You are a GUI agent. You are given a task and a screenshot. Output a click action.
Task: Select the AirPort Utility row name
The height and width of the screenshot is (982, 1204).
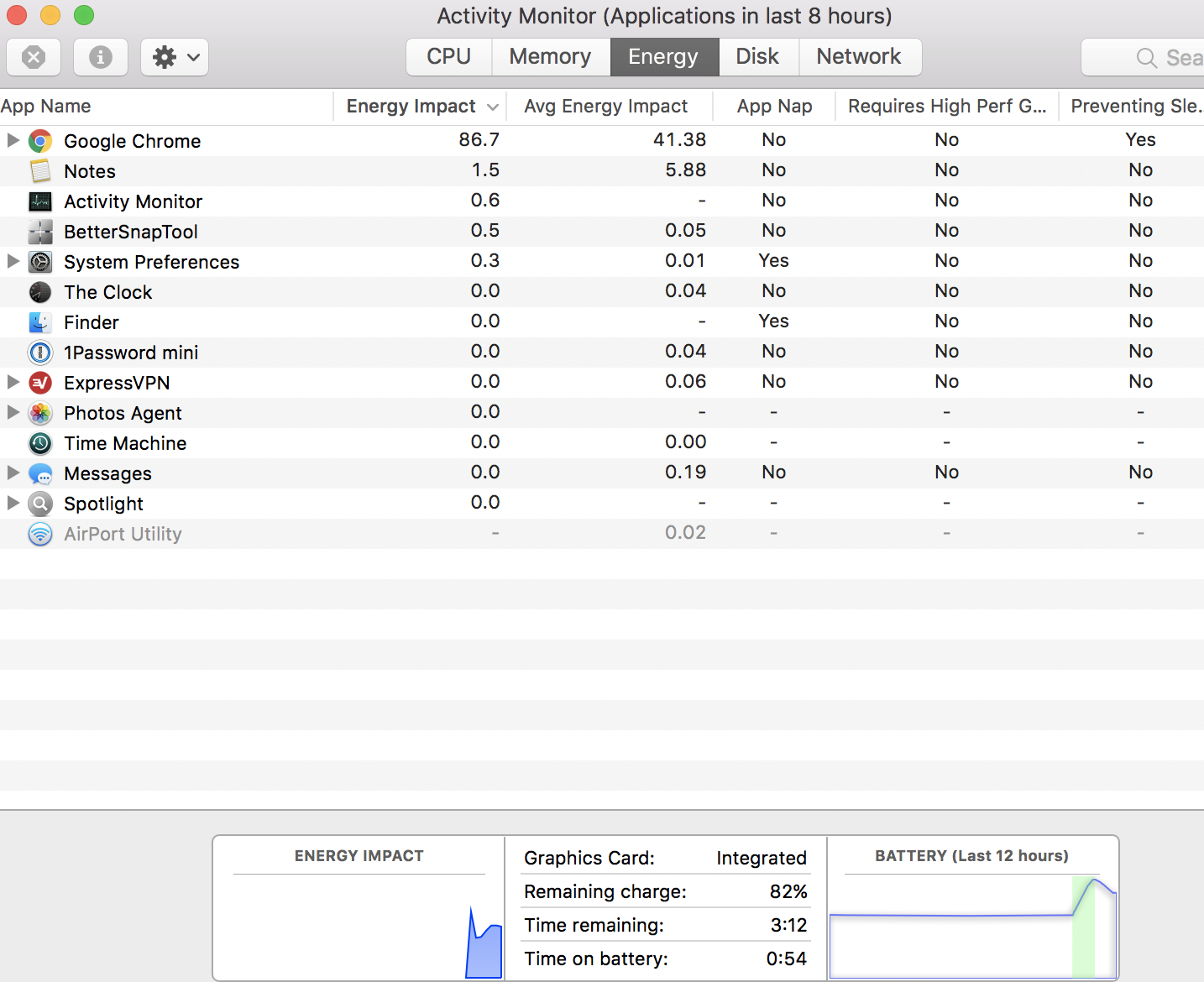(x=123, y=534)
